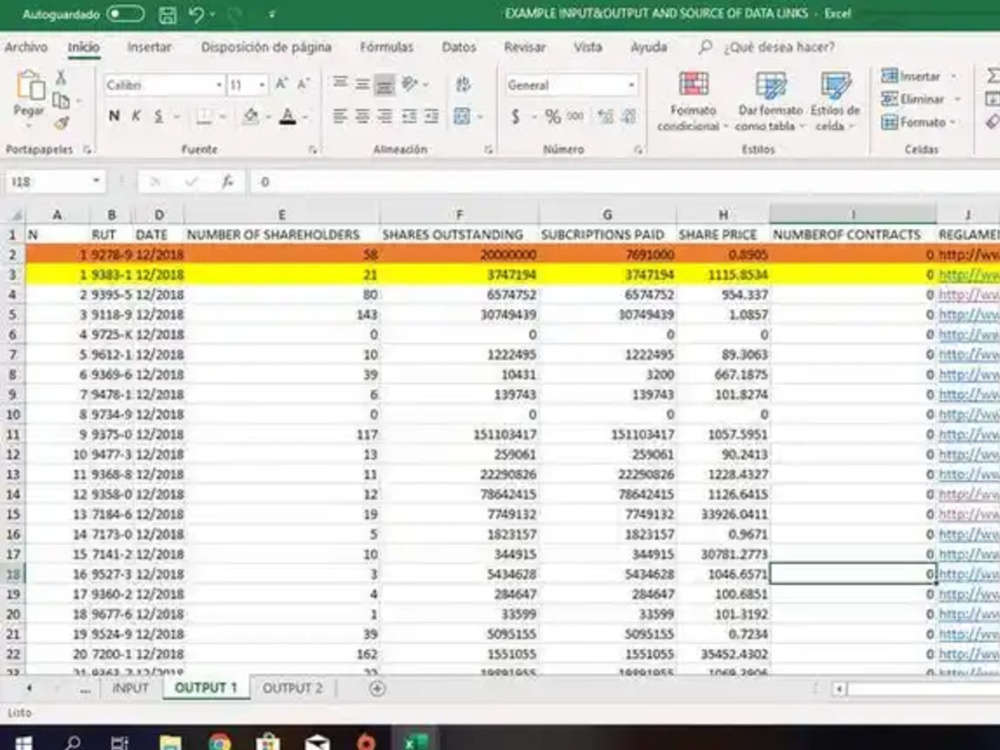Switch to the OUTPUT 2 sheet tab
This screenshot has height=750, width=1000.
click(293, 688)
